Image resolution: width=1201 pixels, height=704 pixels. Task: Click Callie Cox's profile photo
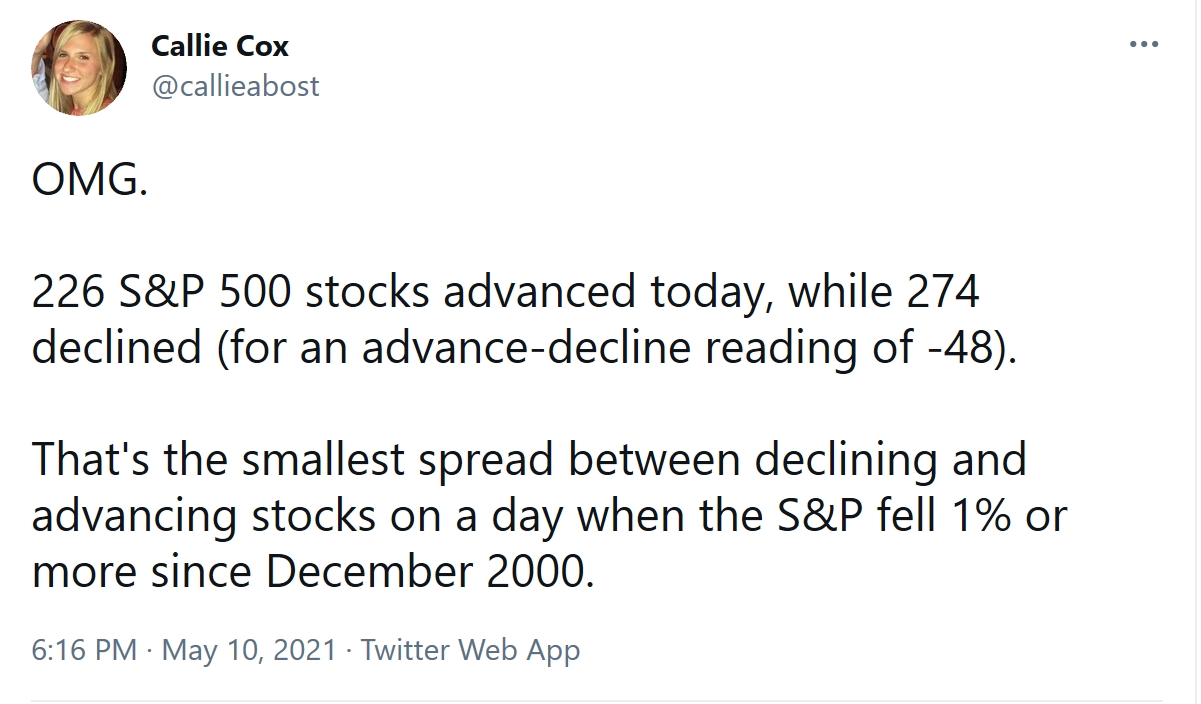click(x=79, y=67)
